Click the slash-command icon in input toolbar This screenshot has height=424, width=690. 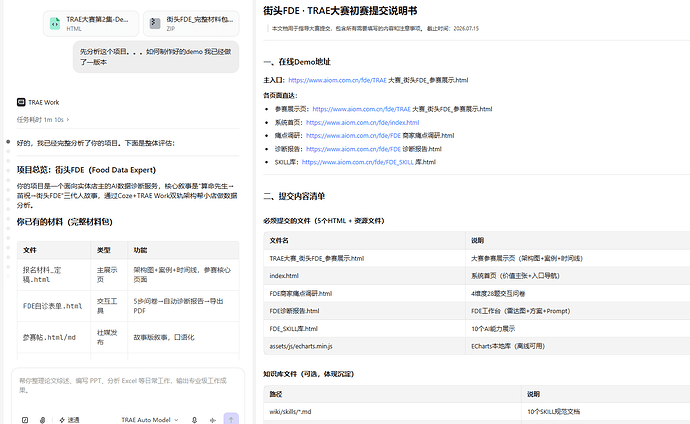[25, 420]
